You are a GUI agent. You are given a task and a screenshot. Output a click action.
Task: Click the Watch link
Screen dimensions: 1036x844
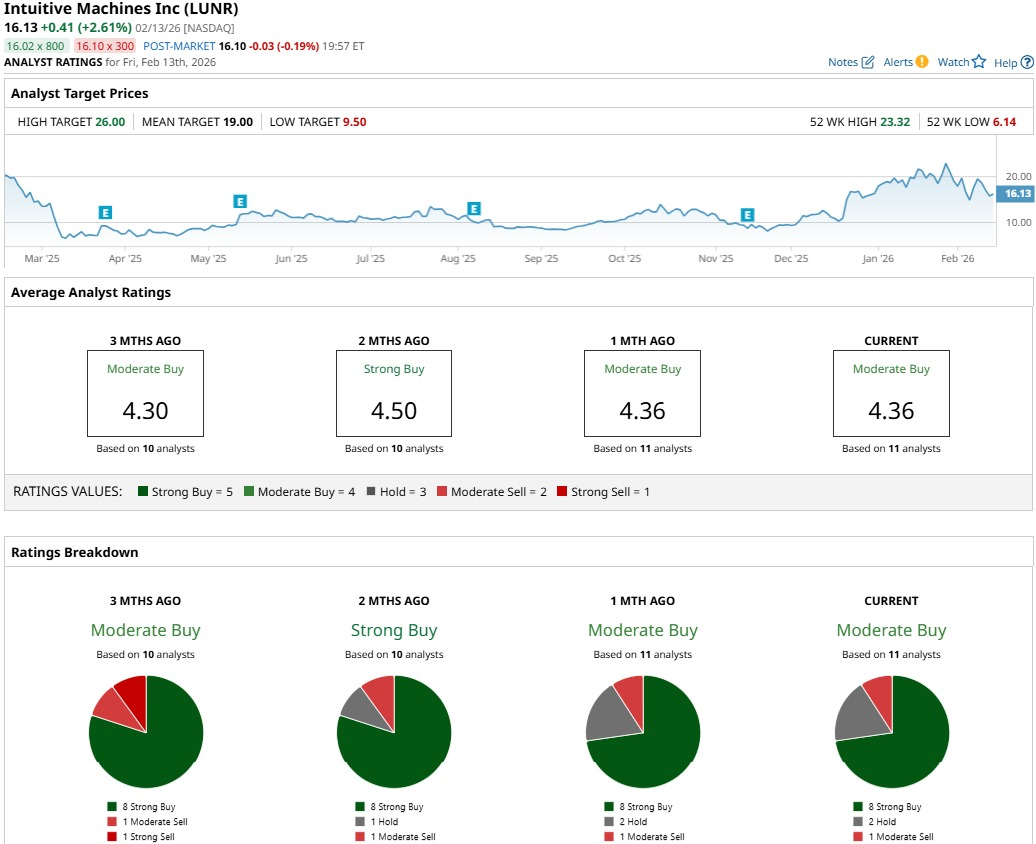953,62
